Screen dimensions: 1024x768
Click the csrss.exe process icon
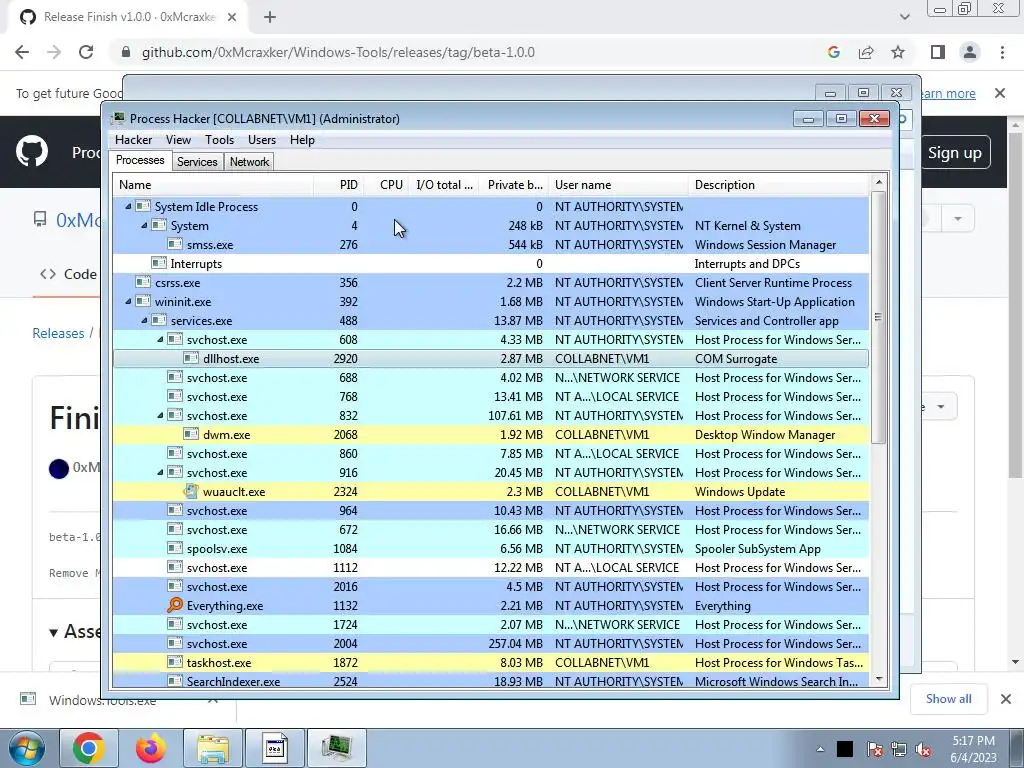click(143, 282)
